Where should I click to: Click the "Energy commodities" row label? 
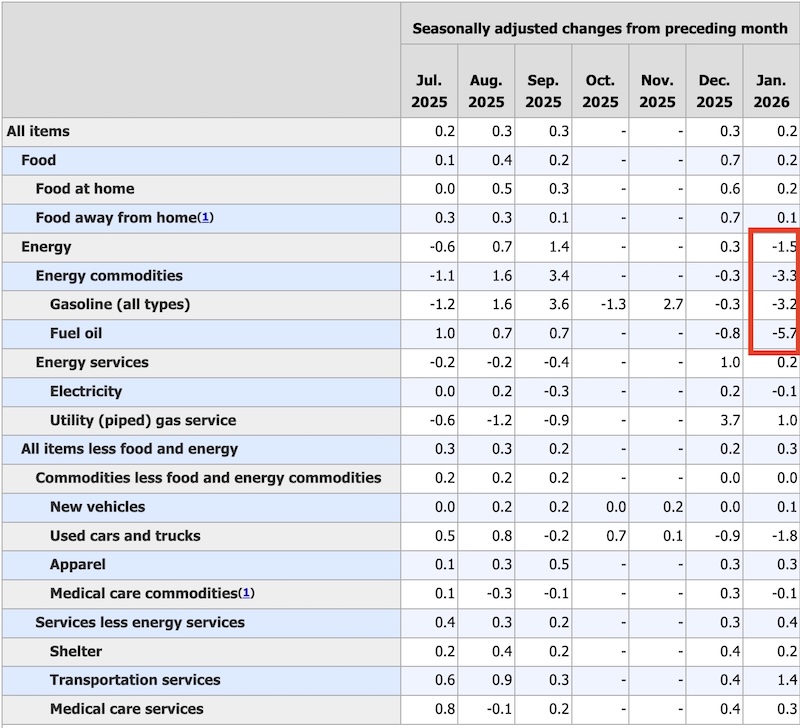point(109,275)
